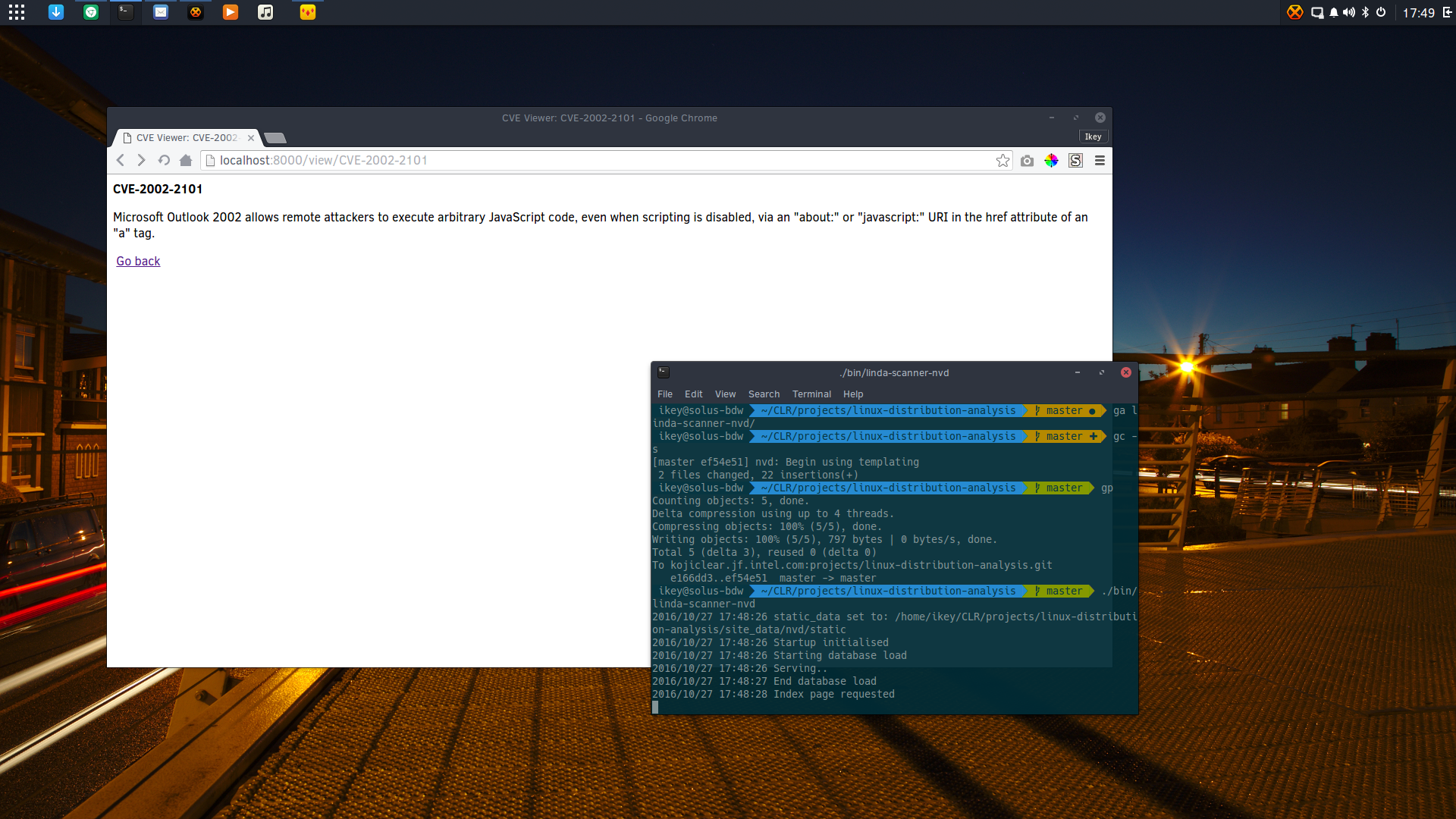Viewport: 1456px width, 819px height.
Task: Select the CVE Viewer: CVE-2002 tab
Action: point(186,137)
